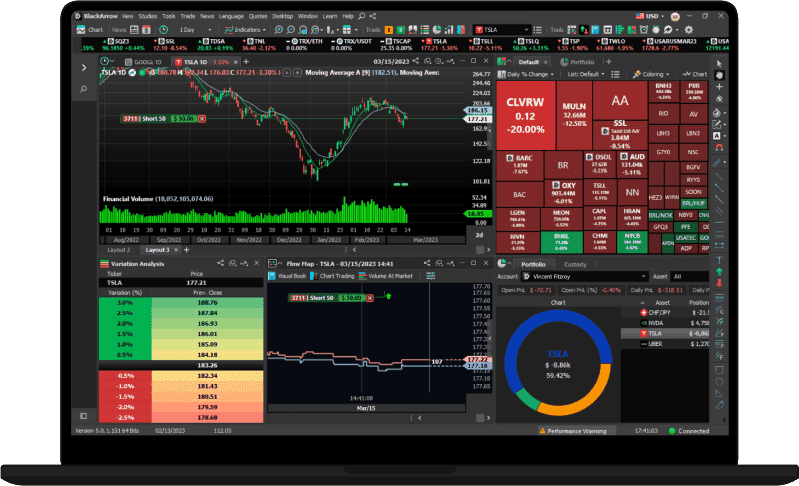Toggle the bottom-left sidebar panel icon
Image resolution: width=799 pixels, height=486 pixels.
tap(84, 416)
